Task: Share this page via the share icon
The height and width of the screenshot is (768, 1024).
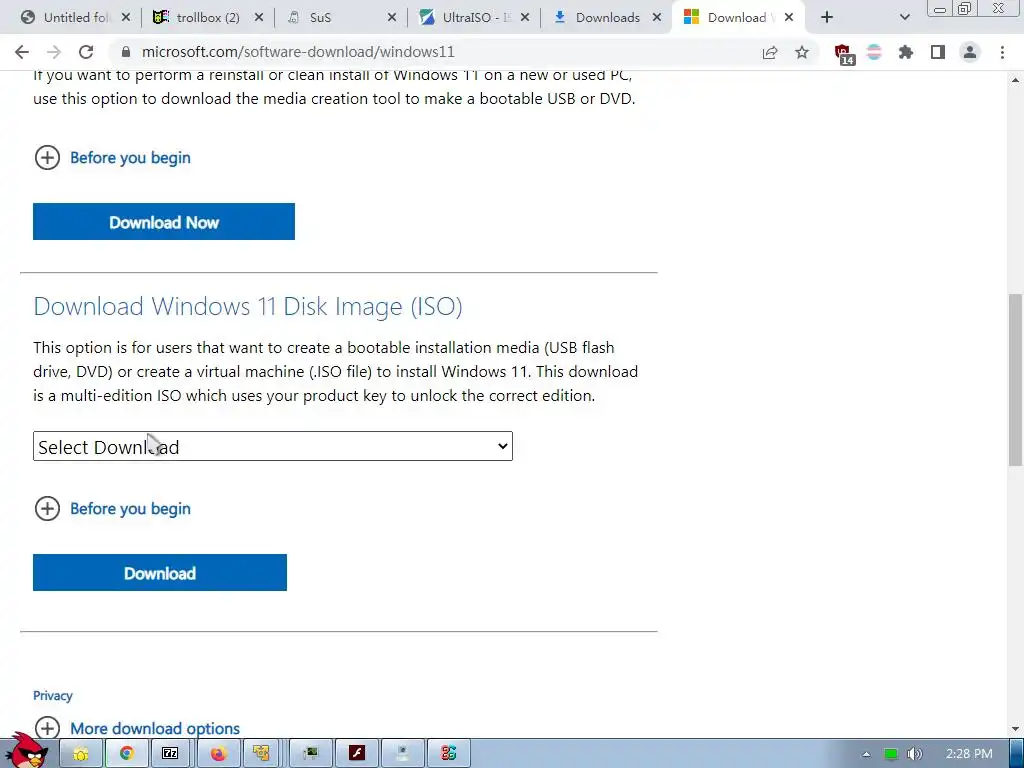Action: point(770,52)
